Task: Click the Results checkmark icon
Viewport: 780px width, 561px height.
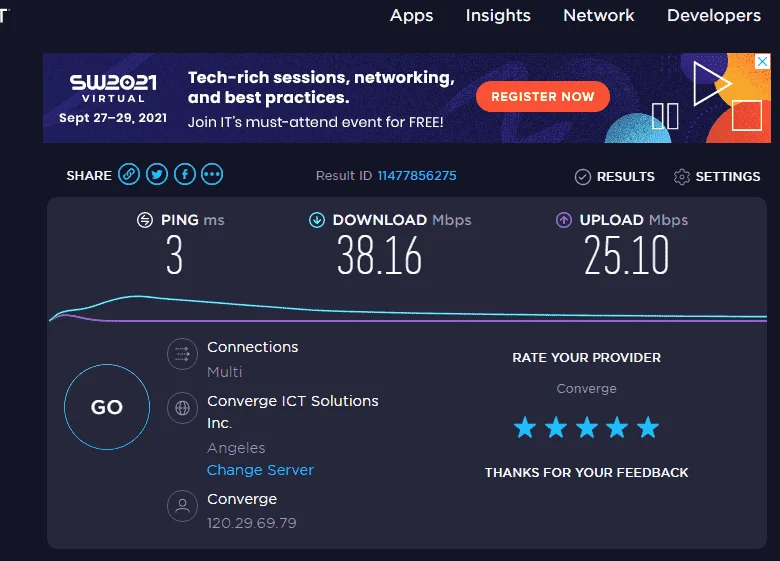Action: (x=583, y=177)
